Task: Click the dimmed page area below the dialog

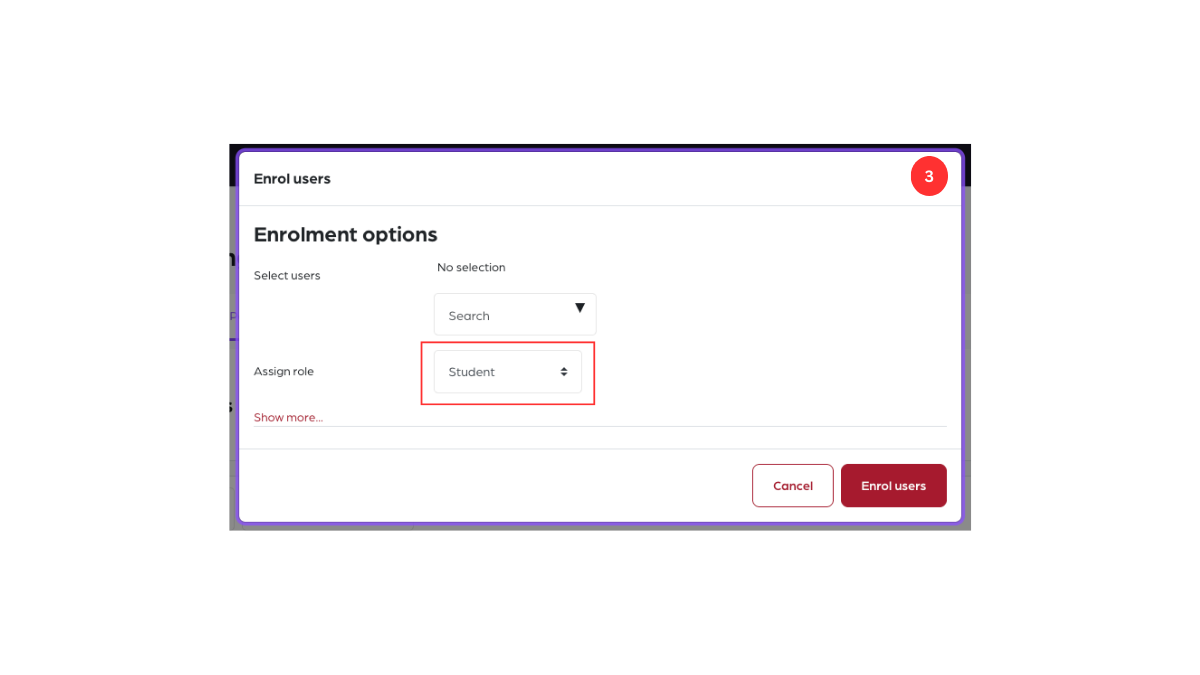Action: [x=600, y=526]
